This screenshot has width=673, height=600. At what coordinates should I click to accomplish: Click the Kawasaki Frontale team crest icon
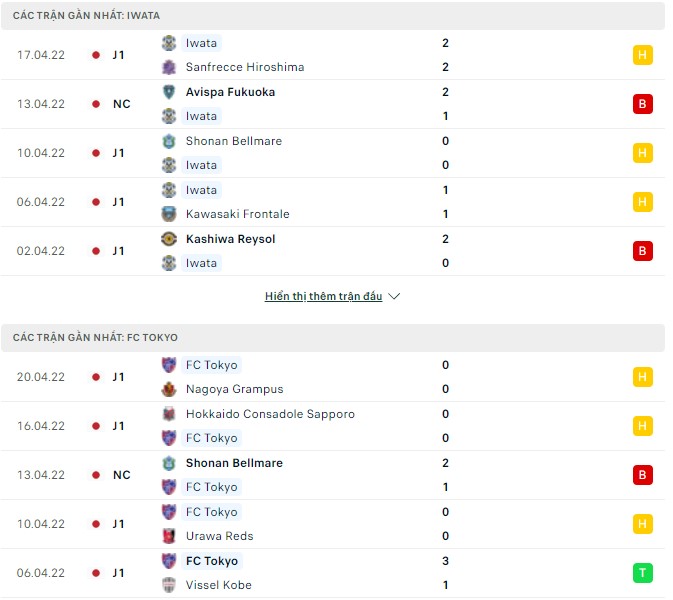pos(169,214)
